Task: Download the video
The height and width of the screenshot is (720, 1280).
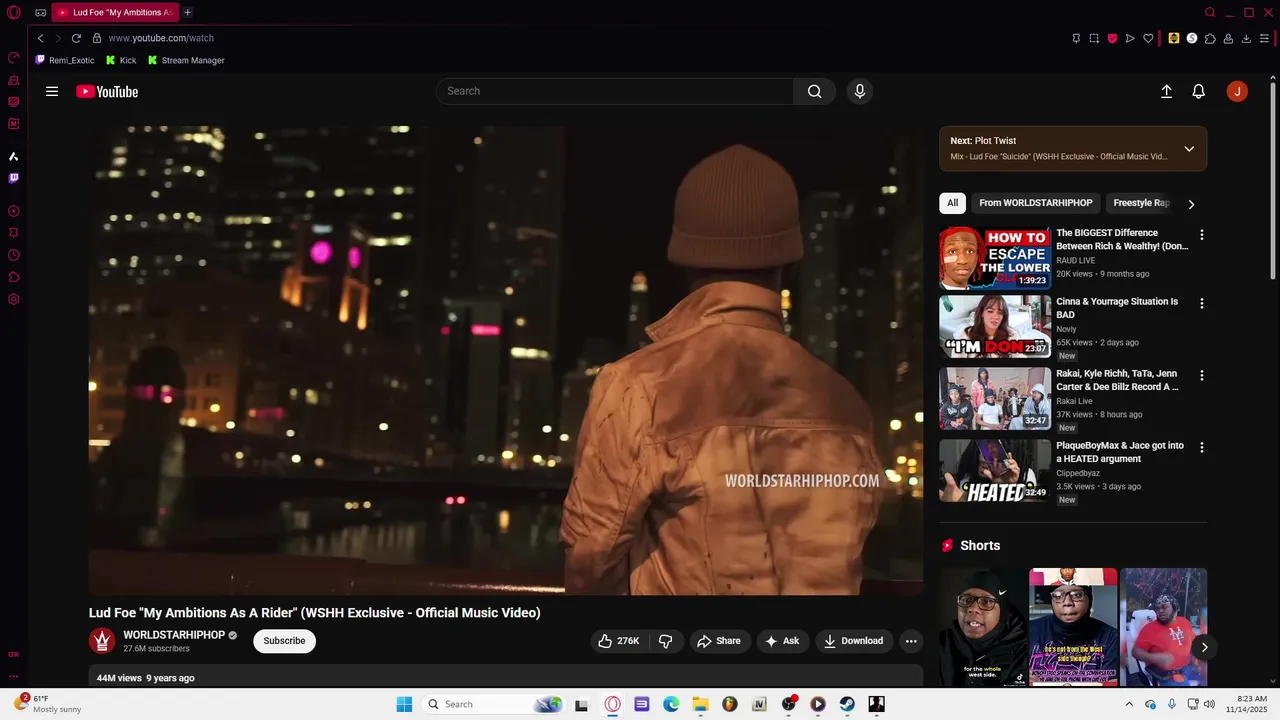Action: click(x=854, y=641)
